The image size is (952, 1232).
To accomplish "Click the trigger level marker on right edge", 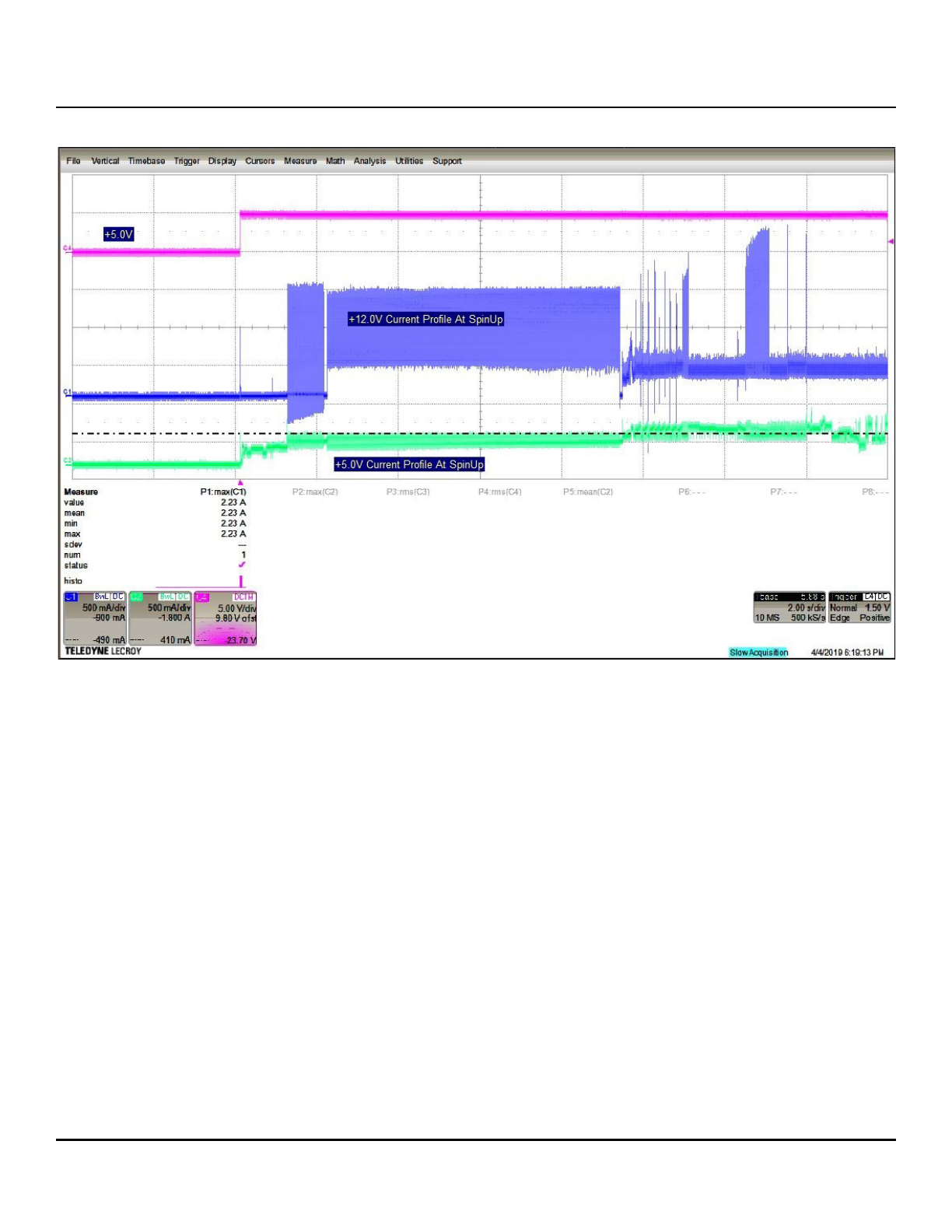I will tap(891, 242).
